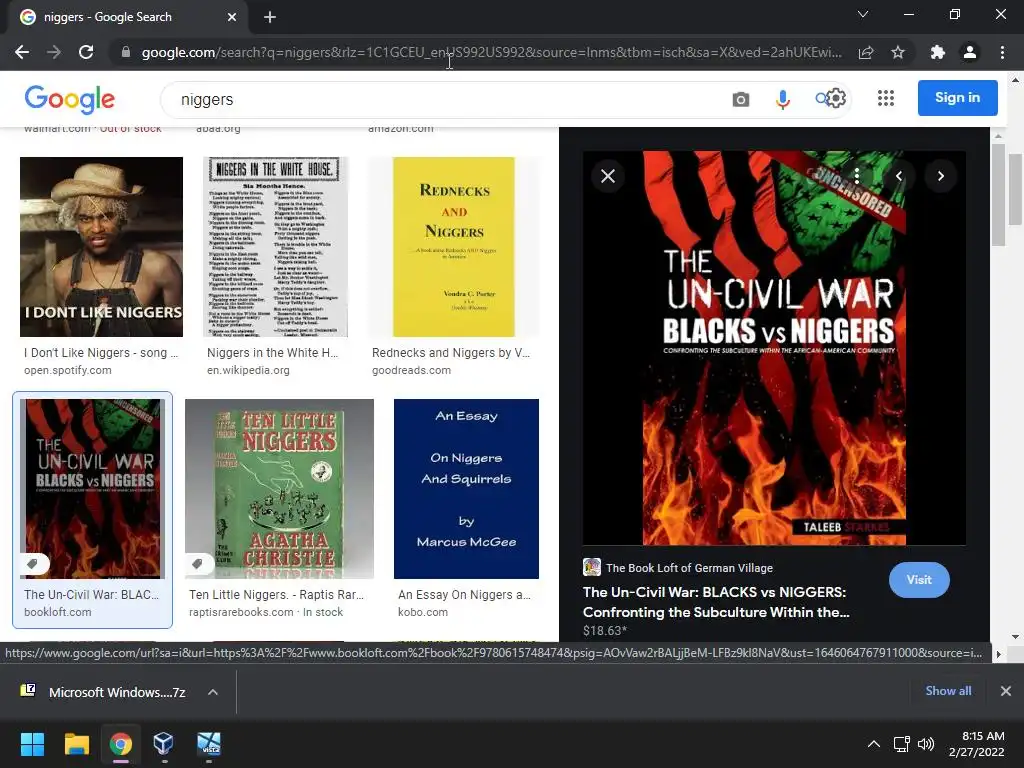This screenshot has height=768, width=1024.
Task: Start search by image with camera icon
Action: click(741, 99)
